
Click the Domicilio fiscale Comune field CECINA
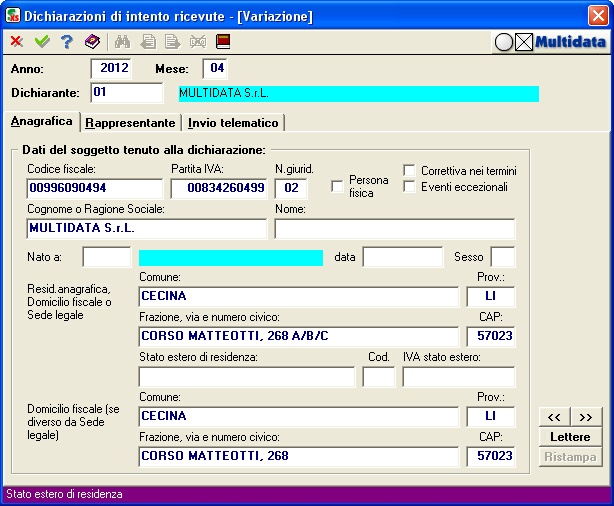pos(298,417)
